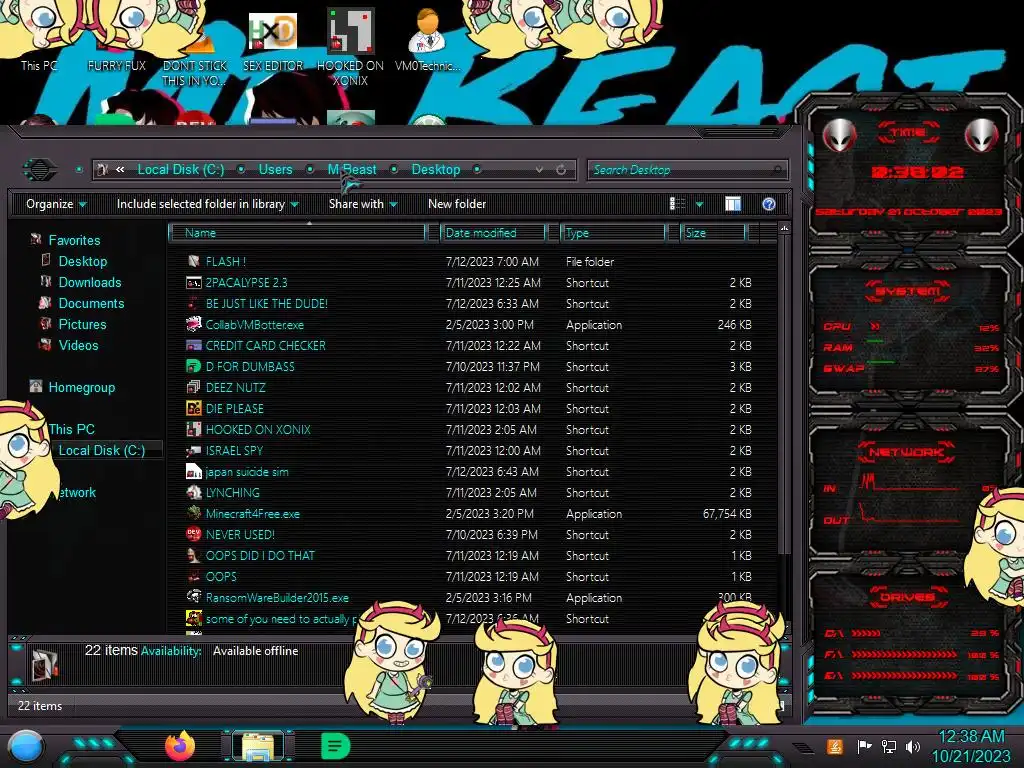Select the OOPS DID I DO THAT shortcut
Viewport: 1024px width, 768px height.
(x=260, y=555)
